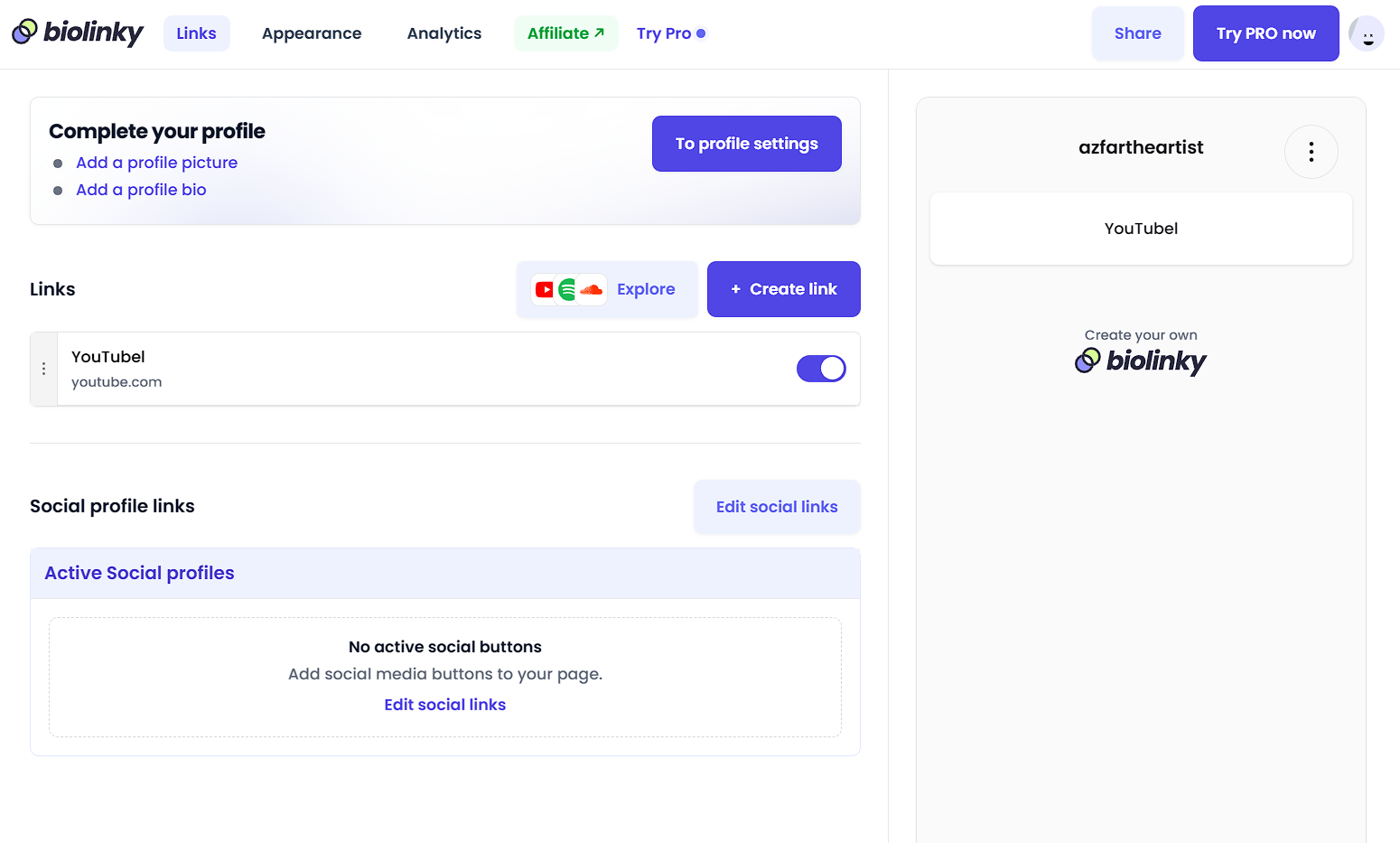Disable the YouTubel link toggle
Image resolution: width=1400 pixels, height=843 pixels.
[821, 369]
